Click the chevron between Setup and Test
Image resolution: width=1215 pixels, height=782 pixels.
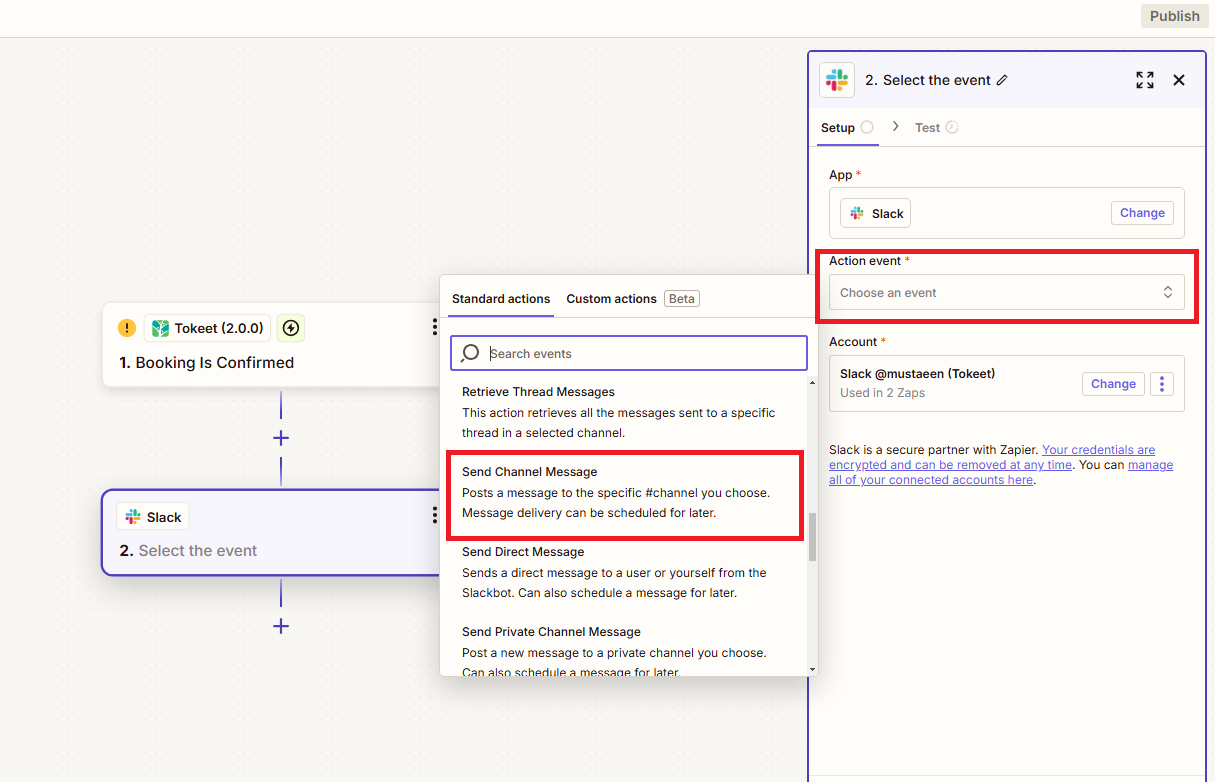click(x=895, y=127)
